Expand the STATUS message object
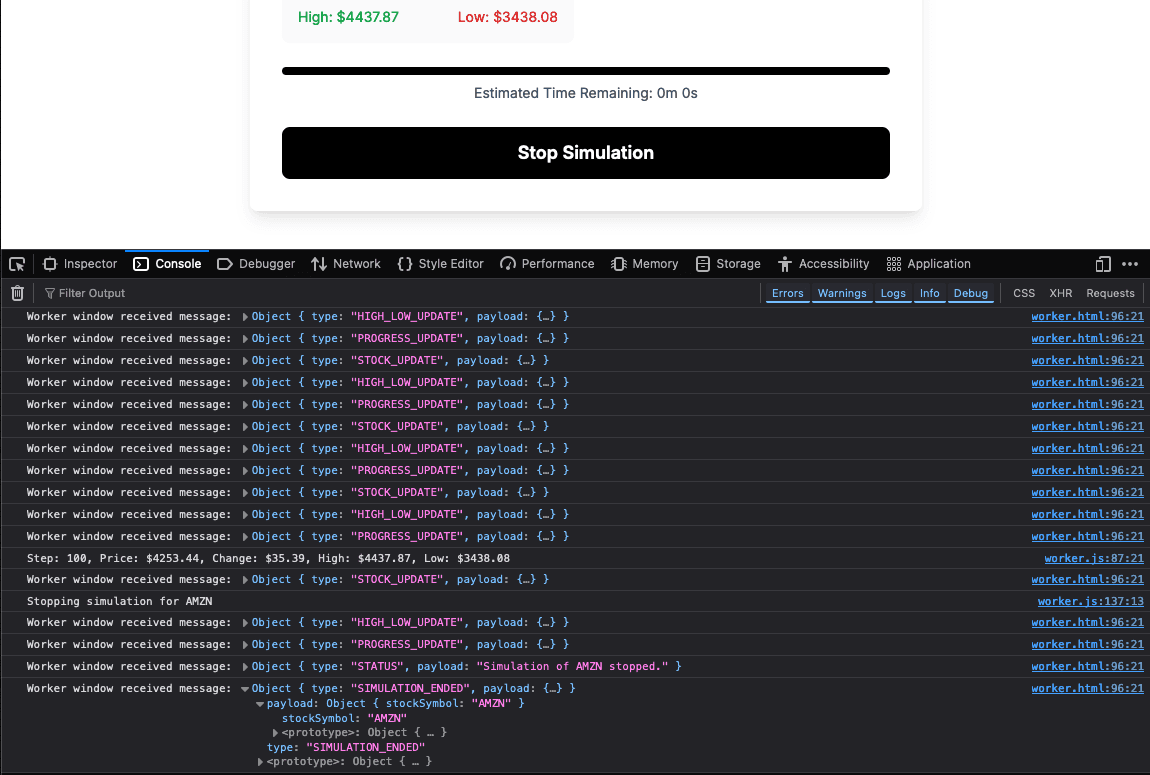 [246, 667]
